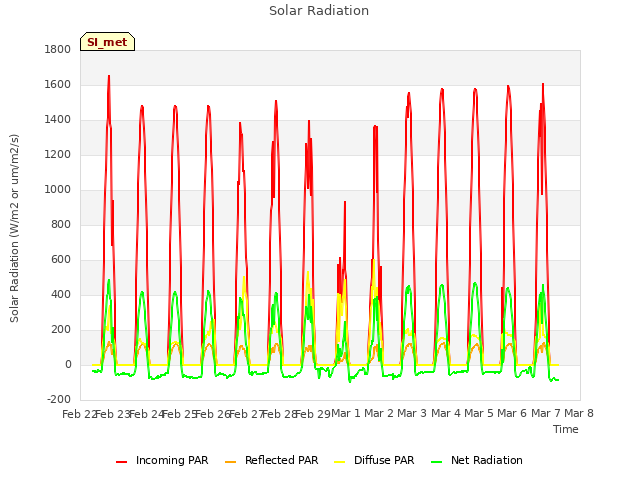Click the Feb 23 x-axis date label

coord(113,414)
